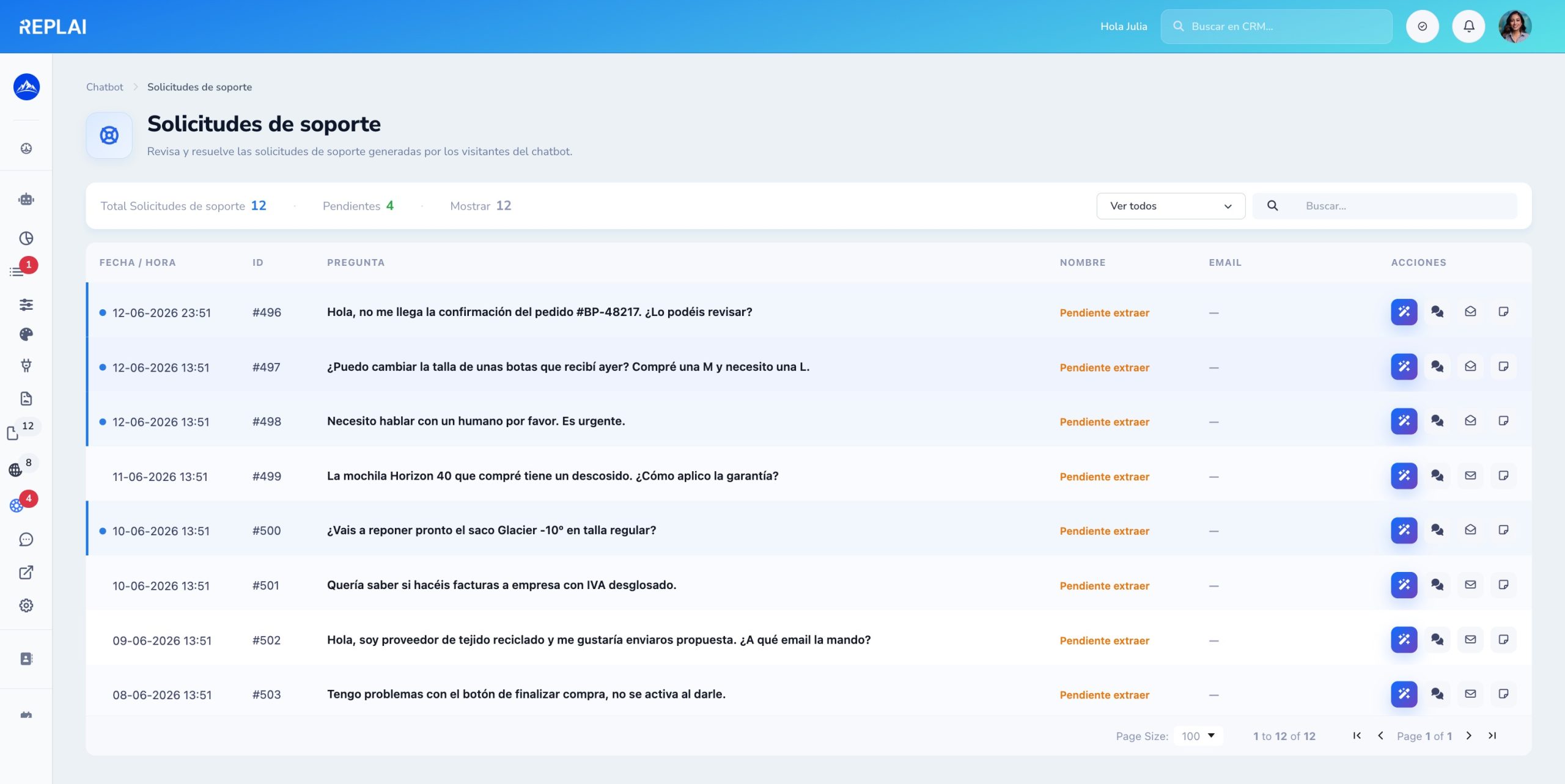The image size is (1565, 784).
Task: Mark request #496 as read via the envelope icon
Action: click(x=1470, y=312)
